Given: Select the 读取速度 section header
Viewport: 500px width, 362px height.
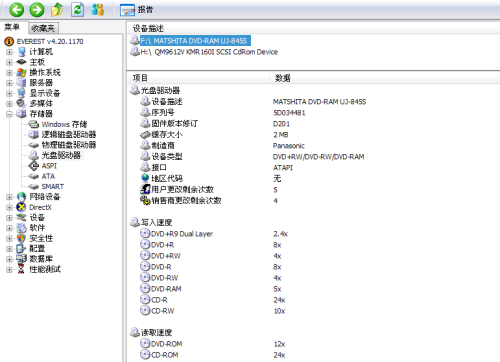Looking at the screenshot, I should click(x=156, y=332).
